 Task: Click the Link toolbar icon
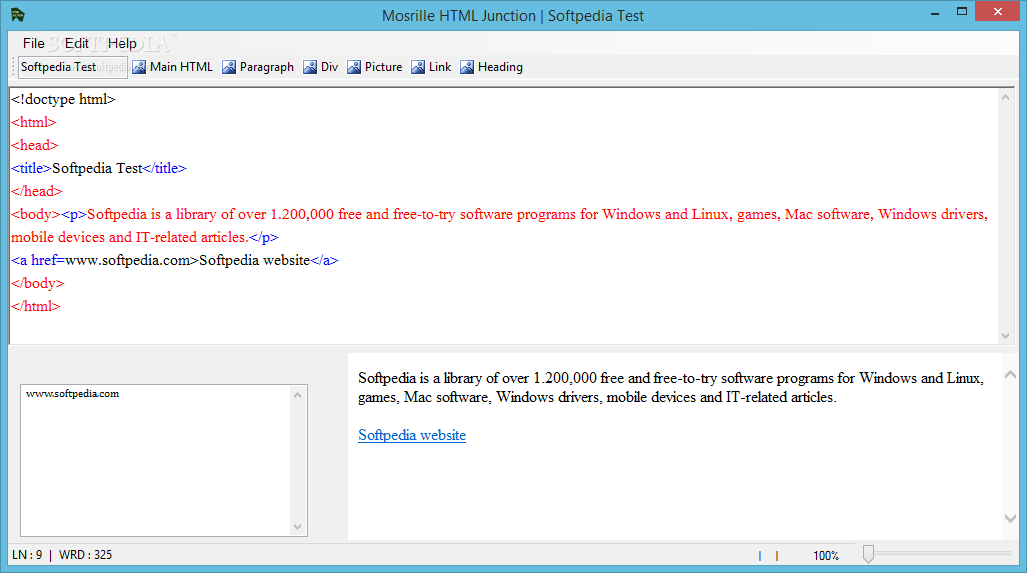[418, 67]
